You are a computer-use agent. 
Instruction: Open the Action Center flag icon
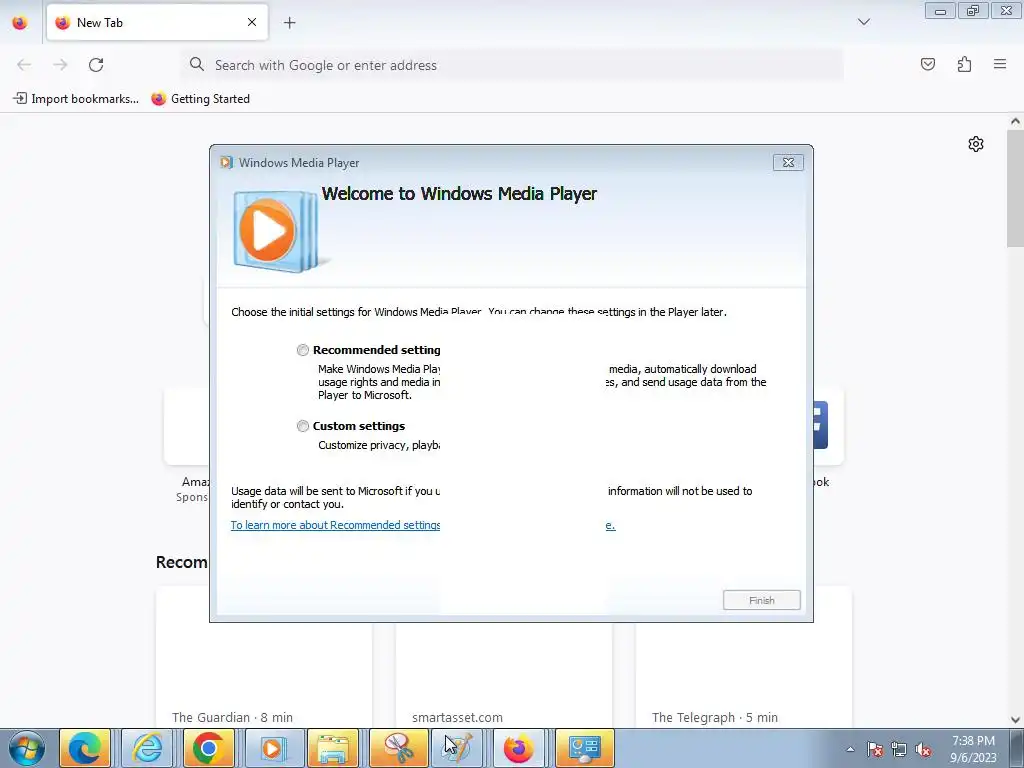875,749
